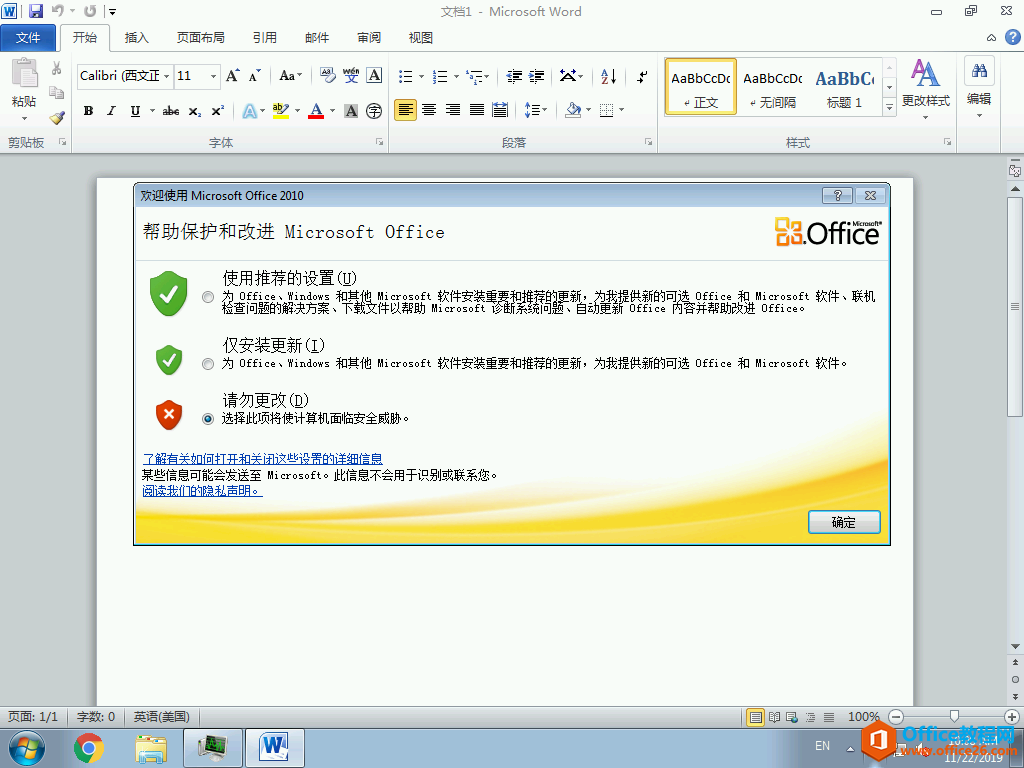Viewport: 1024px width, 768px height.
Task: Open the Calibri font name dropdown
Action: tap(167, 76)
